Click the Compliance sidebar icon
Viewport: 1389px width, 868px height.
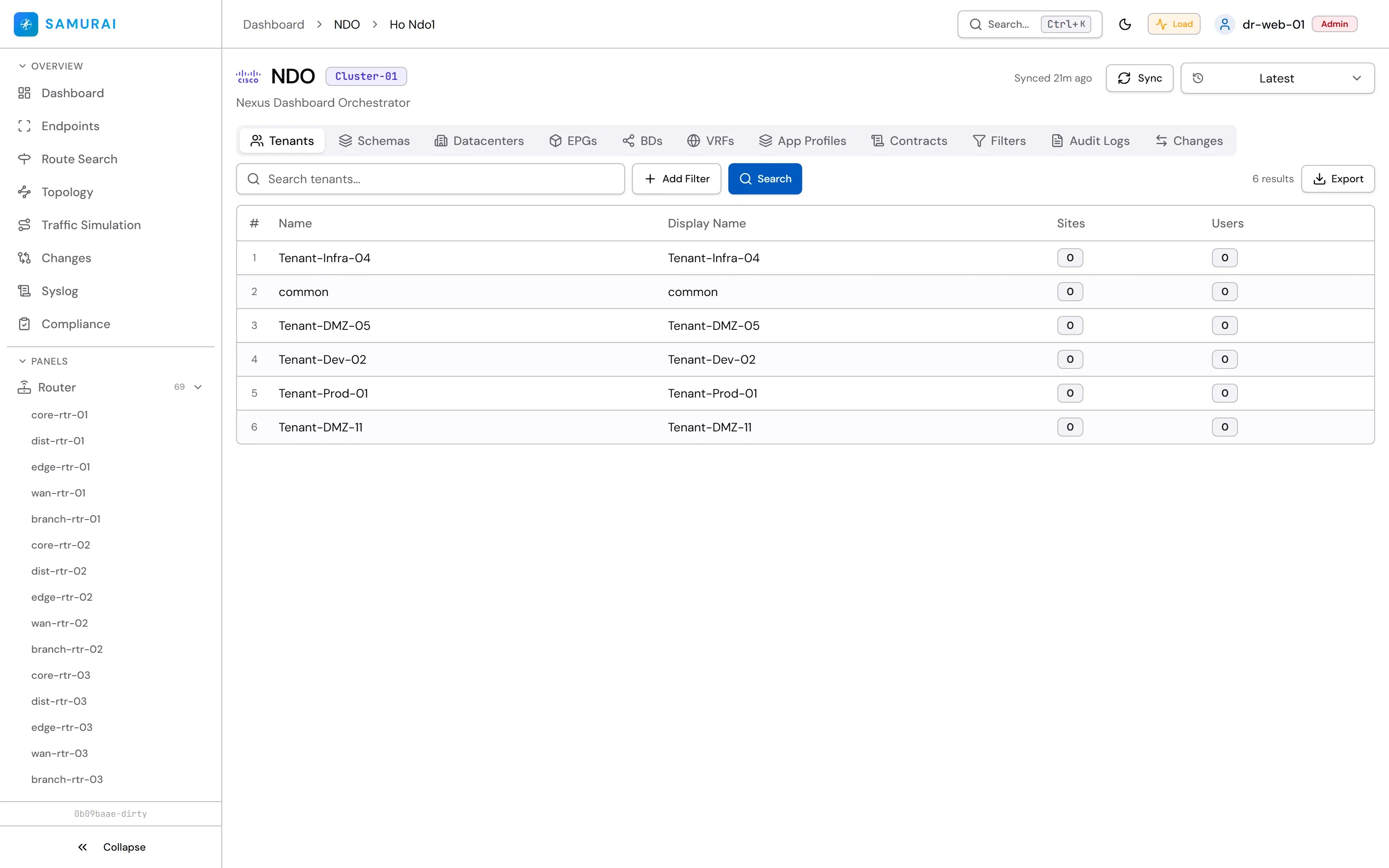tap(24, 324)
